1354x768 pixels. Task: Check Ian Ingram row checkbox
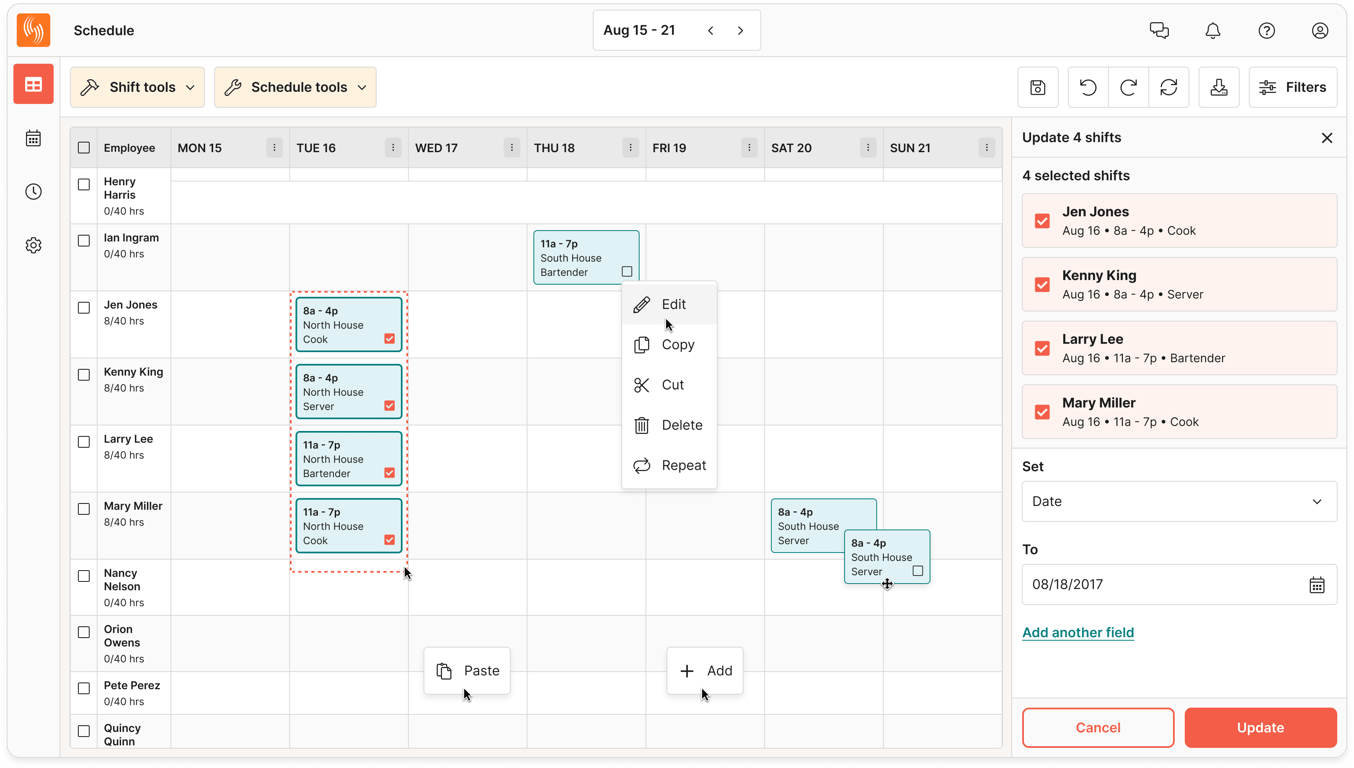click(84, 240)
